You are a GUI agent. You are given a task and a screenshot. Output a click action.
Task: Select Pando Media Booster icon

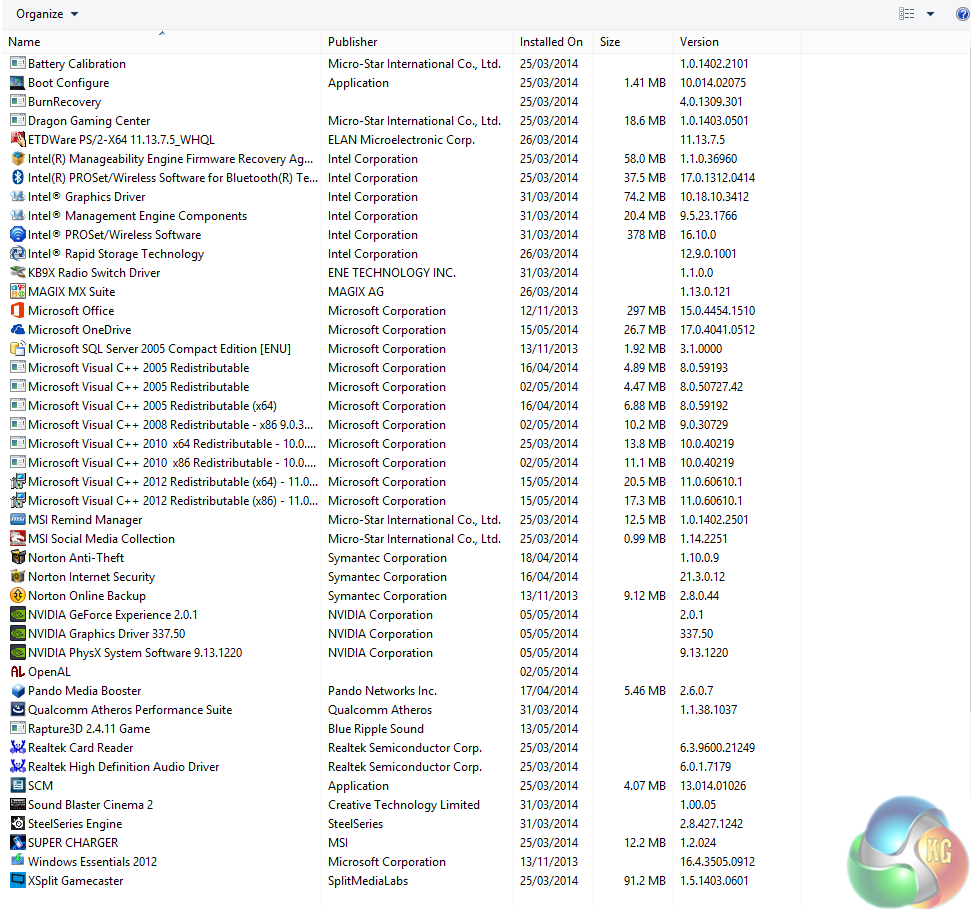18,690
